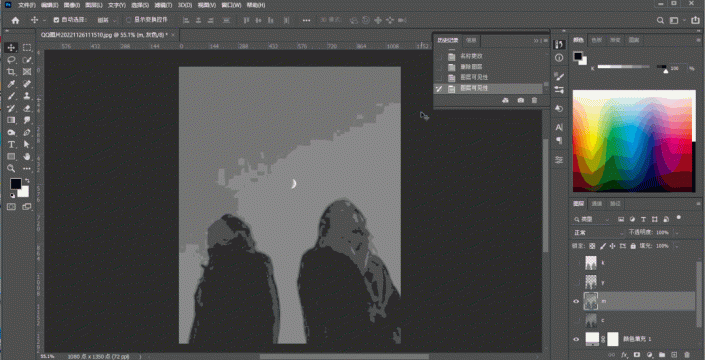Select the Hand tool
Screen dimensions: 705x360
point(27,156)
